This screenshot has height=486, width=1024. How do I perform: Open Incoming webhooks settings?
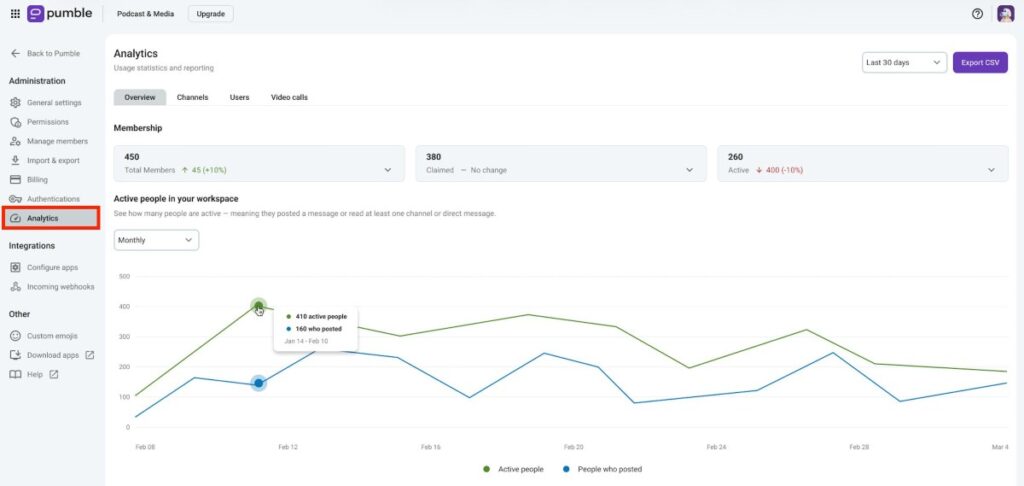coord(52,287)
